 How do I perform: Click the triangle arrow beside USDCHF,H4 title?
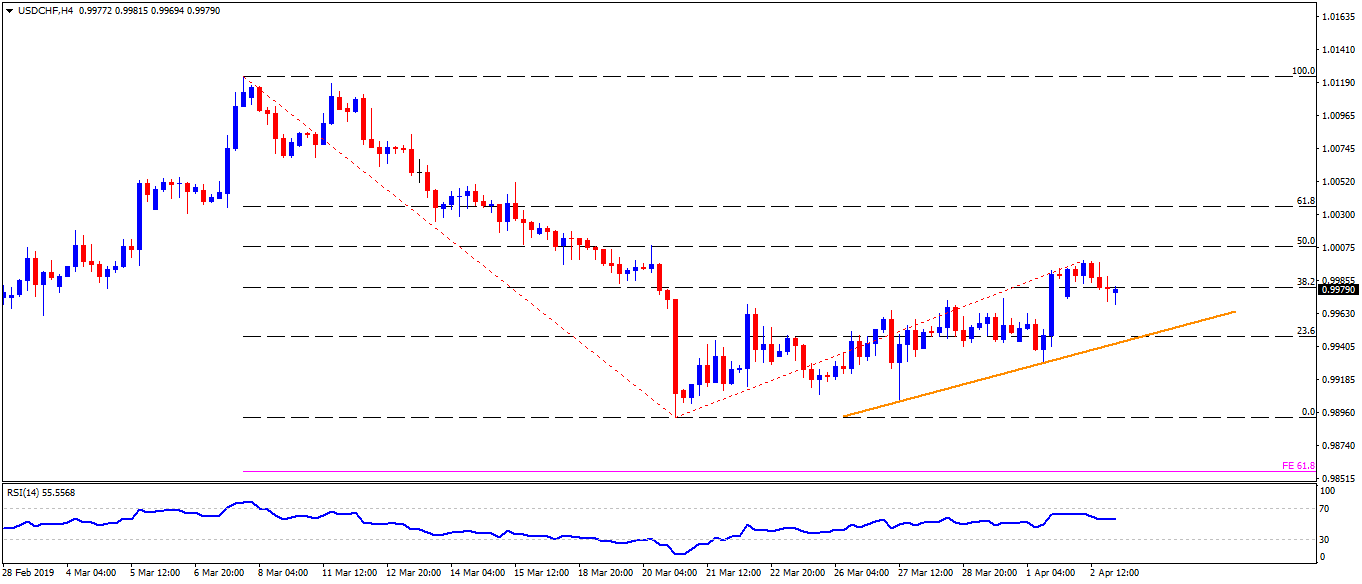[x=8, y=9]
